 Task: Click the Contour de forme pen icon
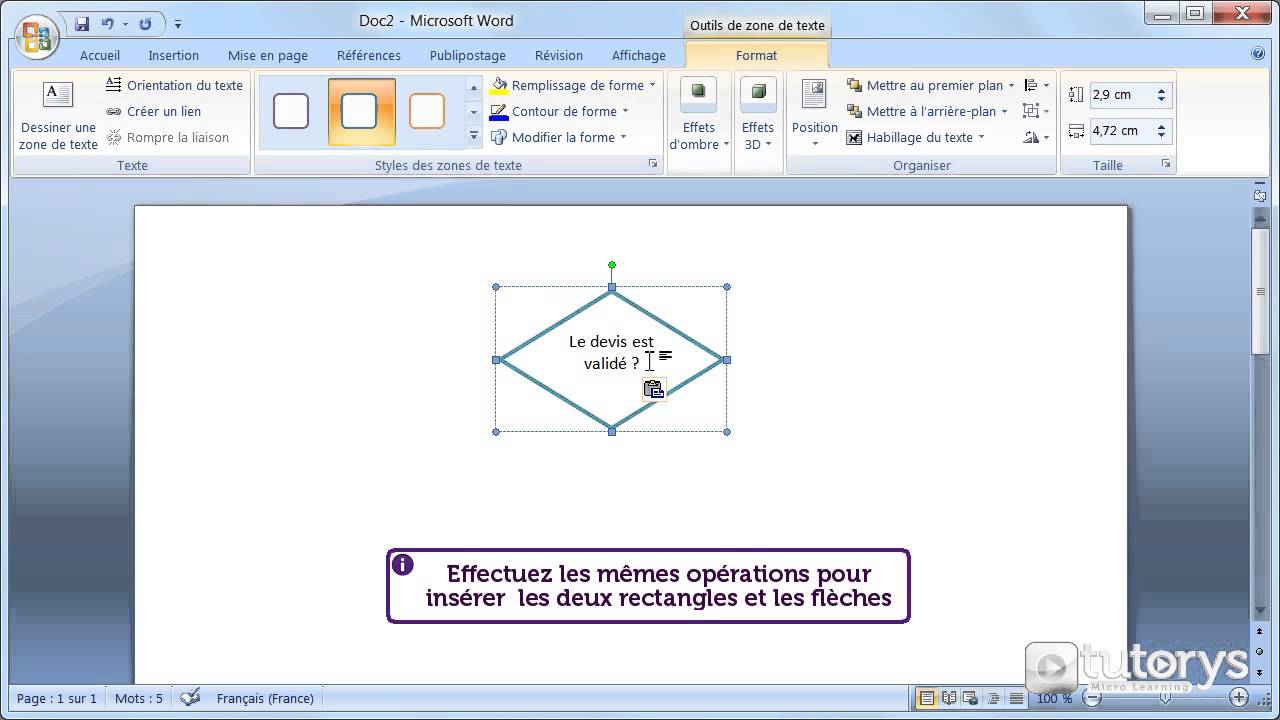click(x=498, y=111)
